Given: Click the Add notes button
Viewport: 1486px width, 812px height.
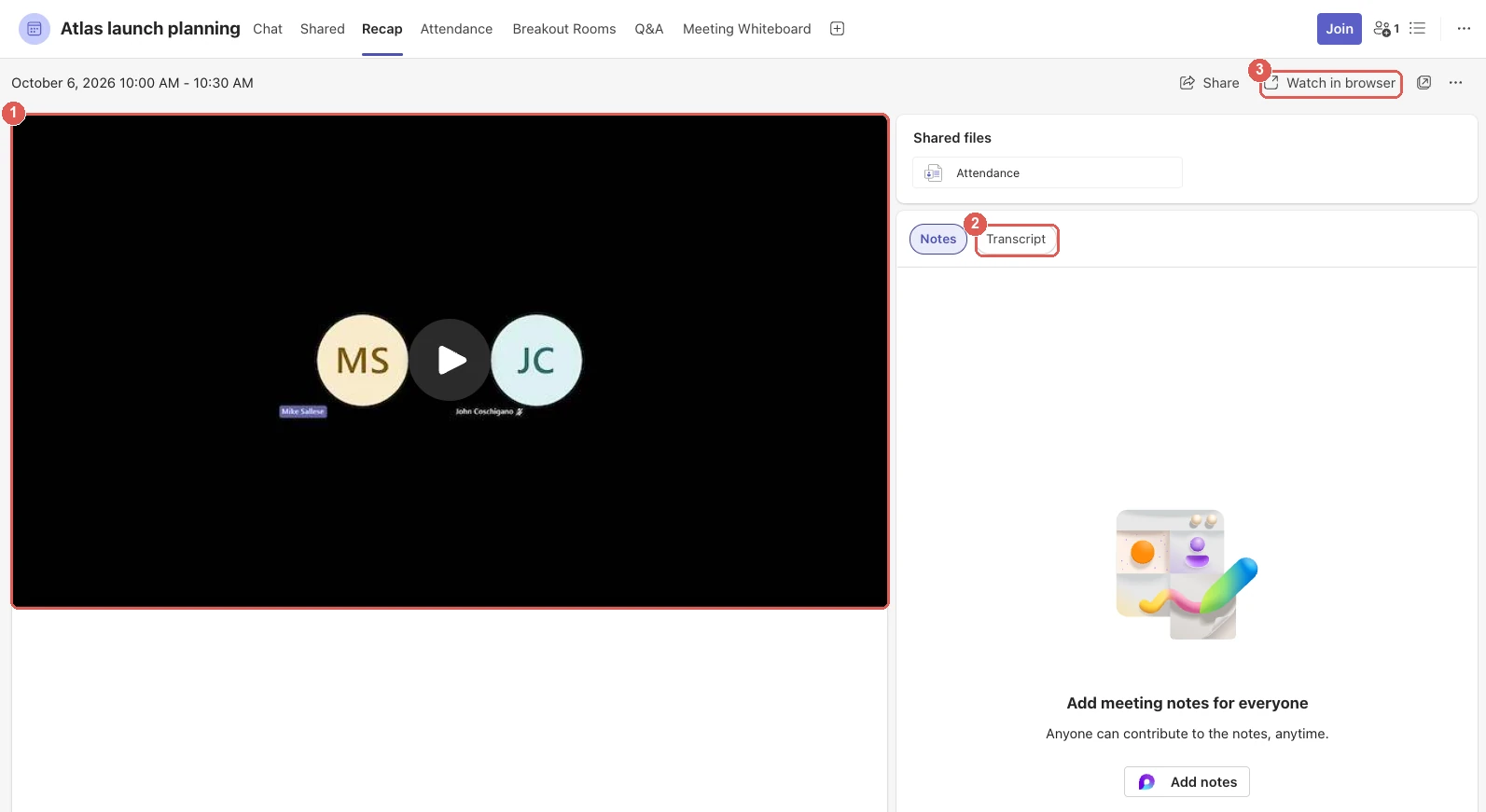Looking at the screenshot, I should (x=1187, y=782).
